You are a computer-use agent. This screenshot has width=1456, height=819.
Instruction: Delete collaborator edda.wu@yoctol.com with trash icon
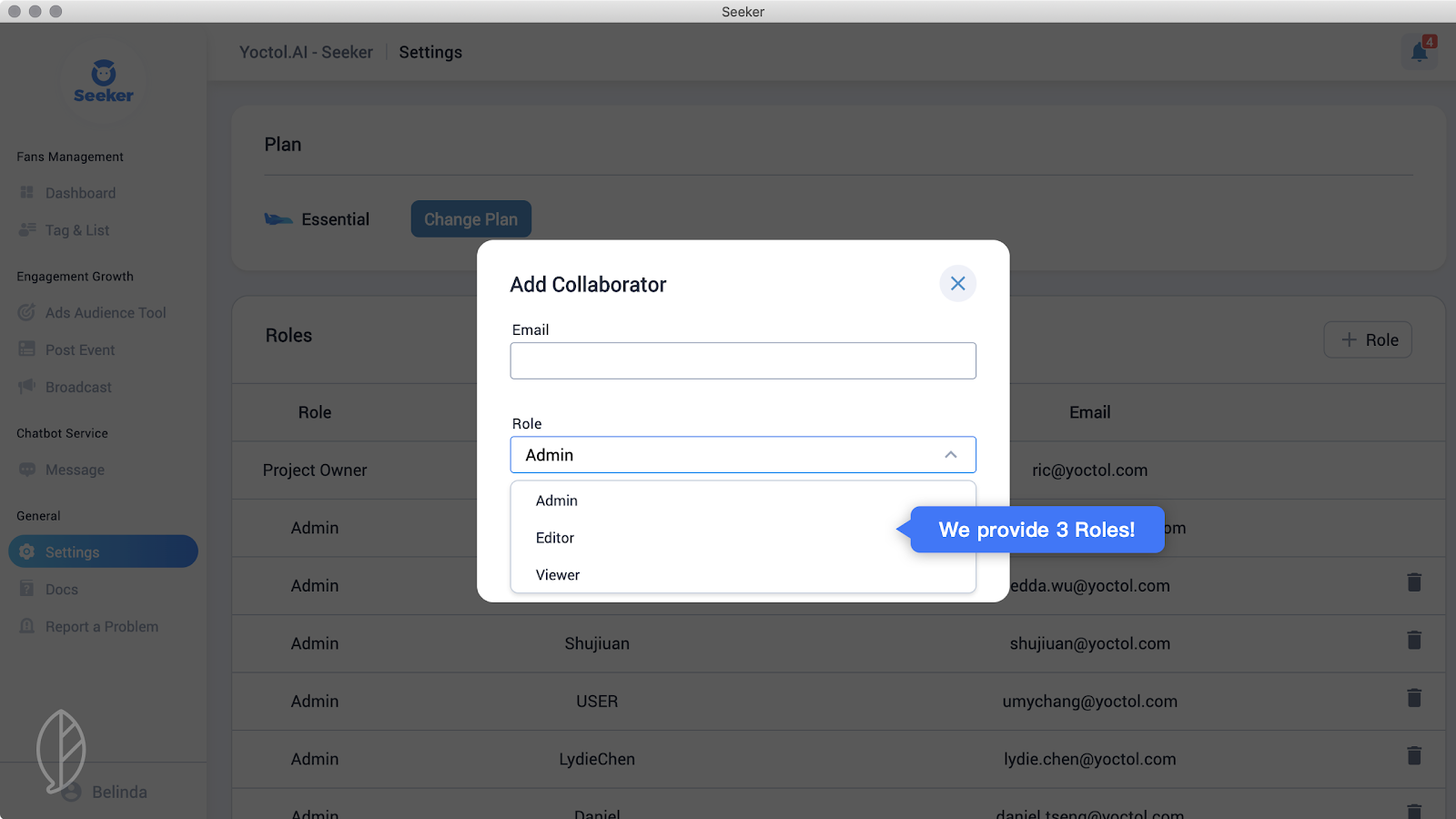point(1414,582)
